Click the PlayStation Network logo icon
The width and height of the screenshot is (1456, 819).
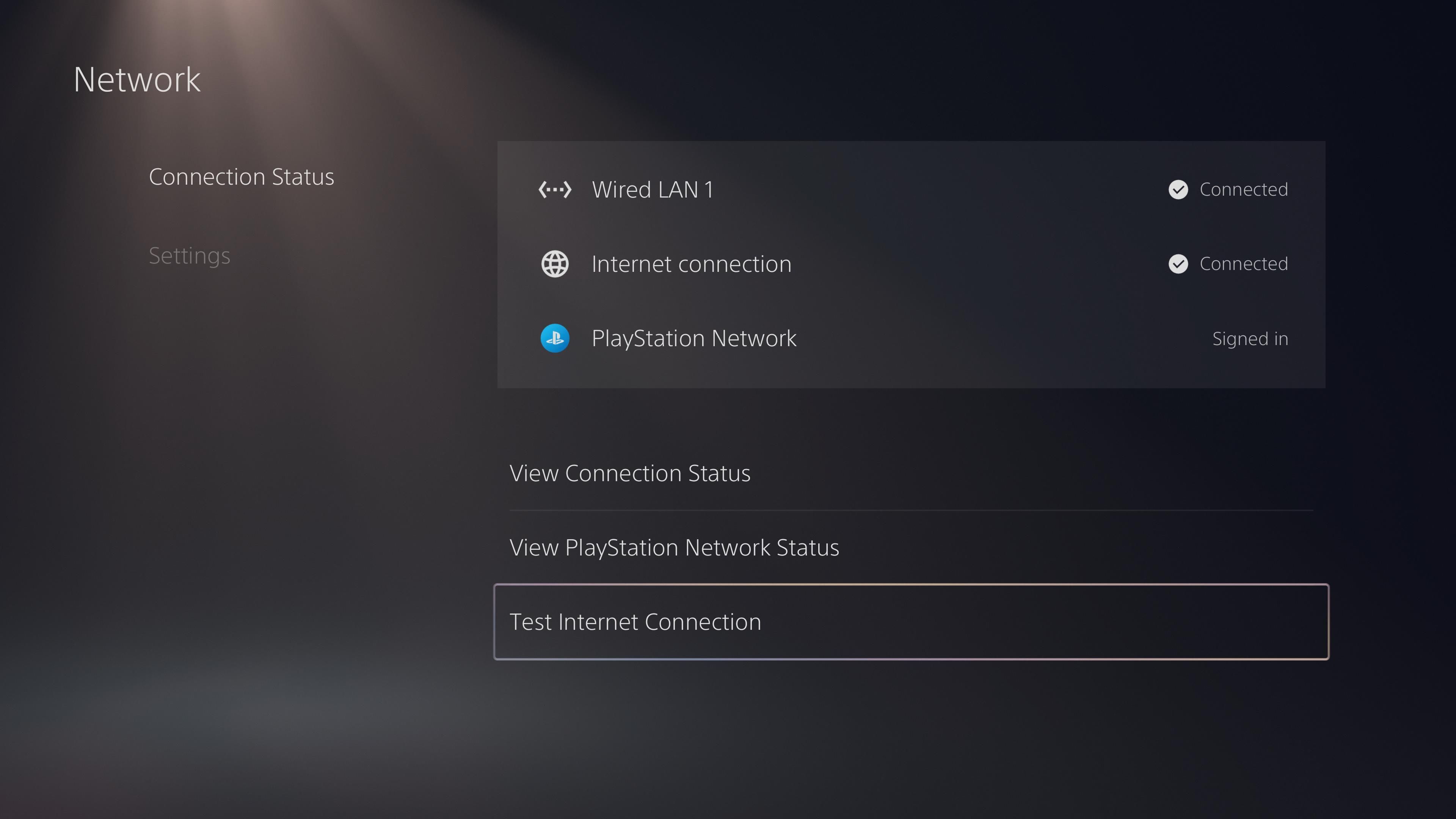coord(554,338)
